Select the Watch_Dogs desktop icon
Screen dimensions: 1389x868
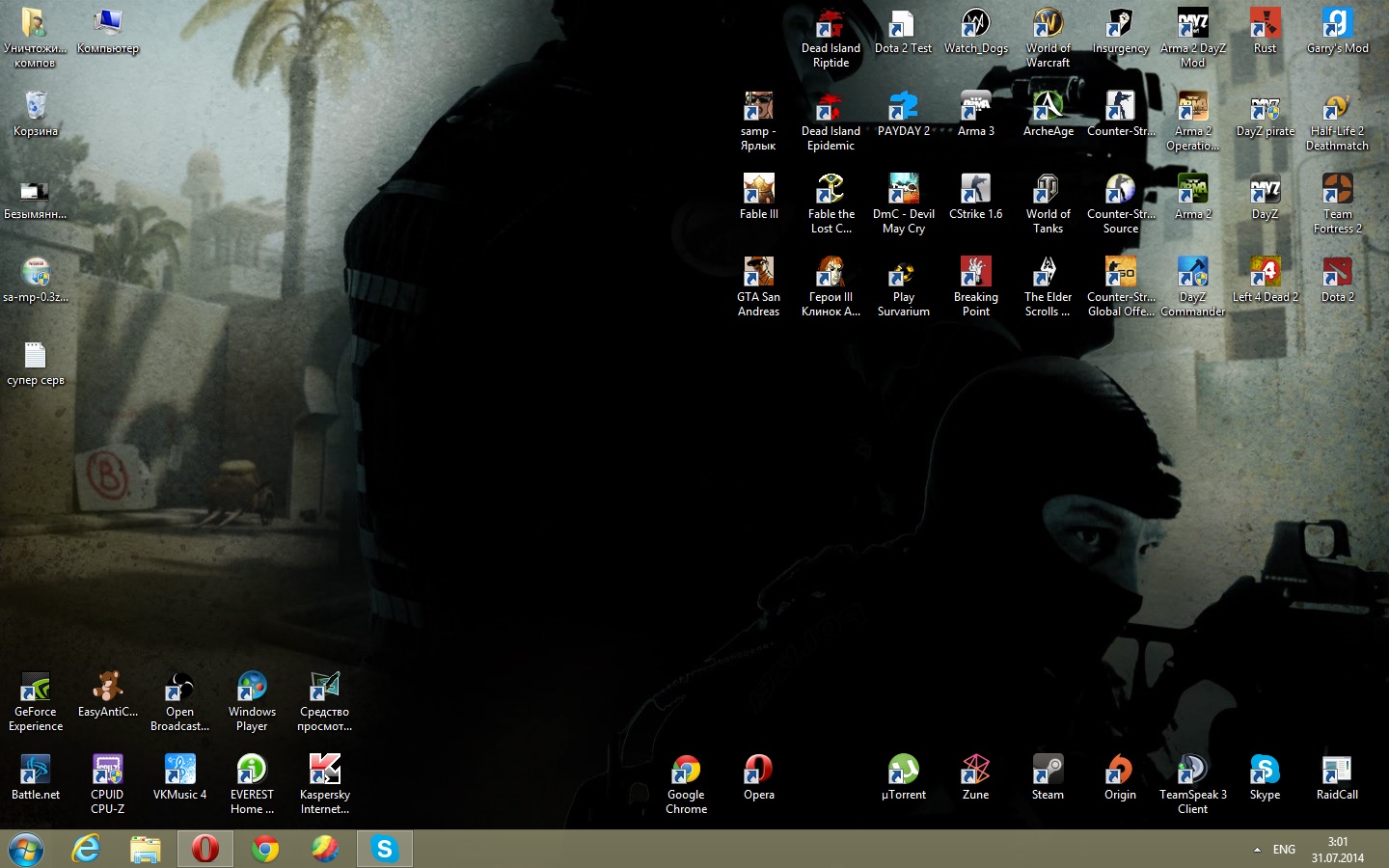975,32
